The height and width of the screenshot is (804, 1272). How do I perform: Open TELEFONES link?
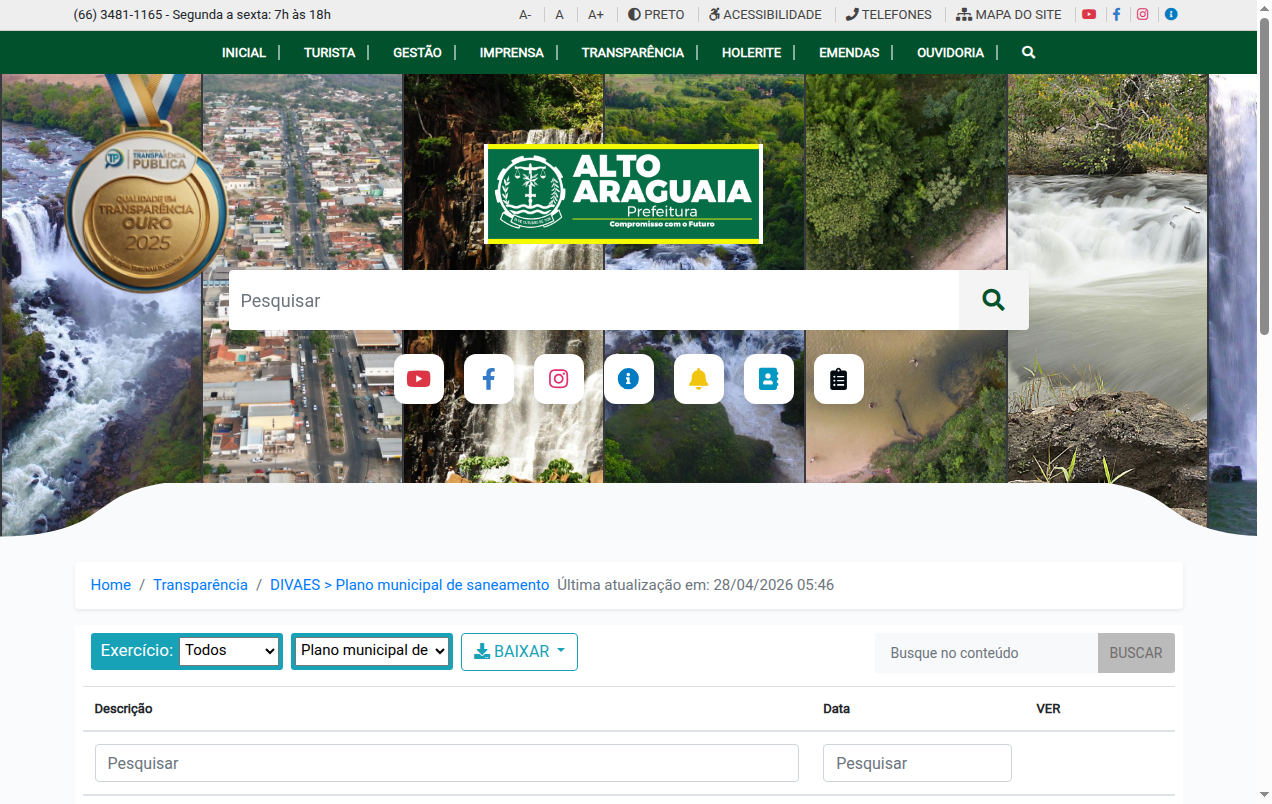[888, 15]
